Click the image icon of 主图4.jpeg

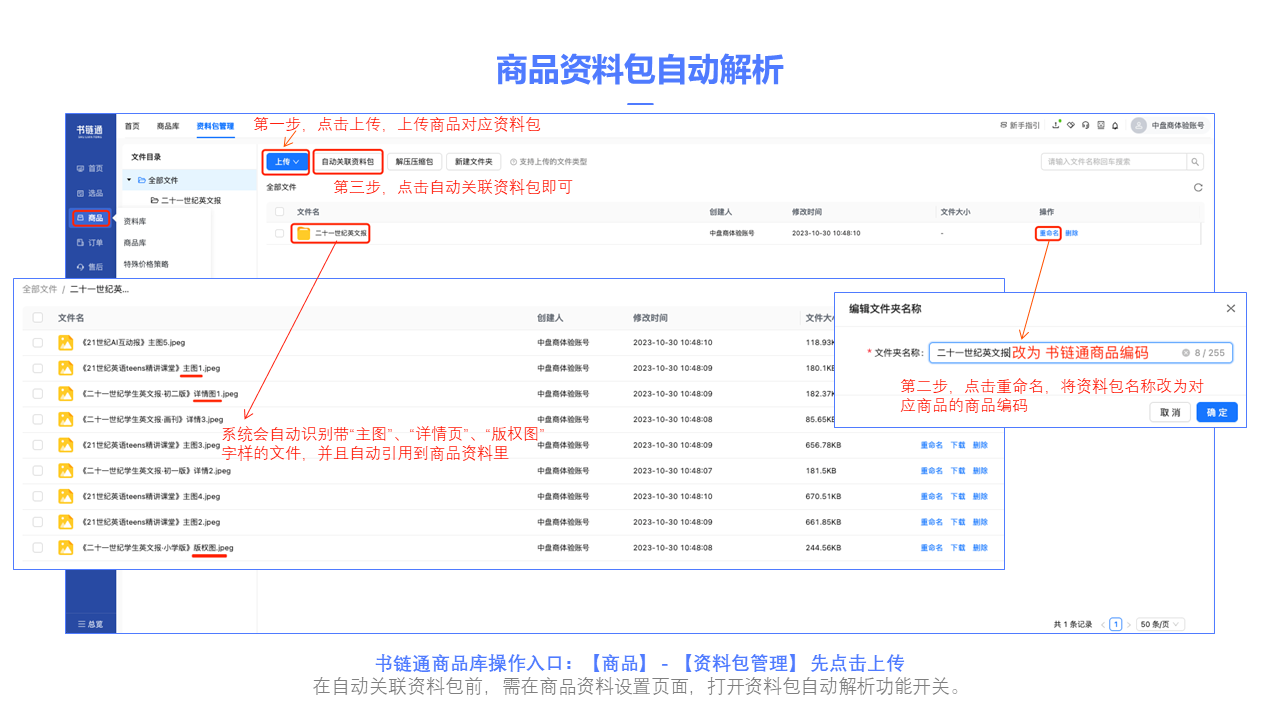pos(66,496)
